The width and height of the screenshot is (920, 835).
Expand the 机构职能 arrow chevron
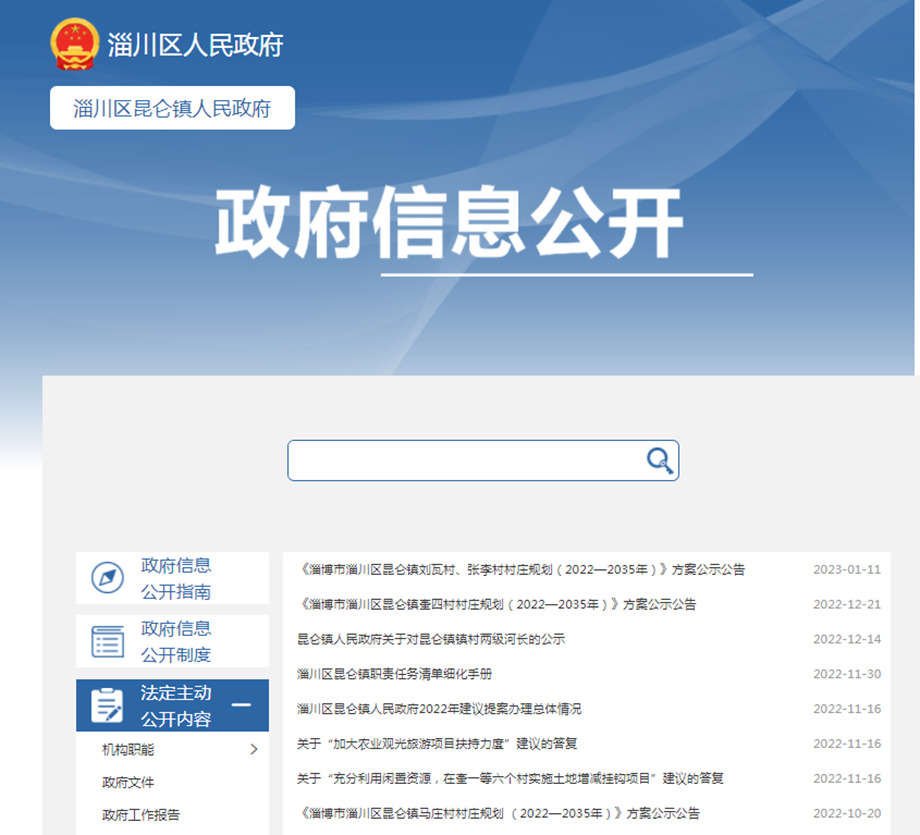pos(254,749)
